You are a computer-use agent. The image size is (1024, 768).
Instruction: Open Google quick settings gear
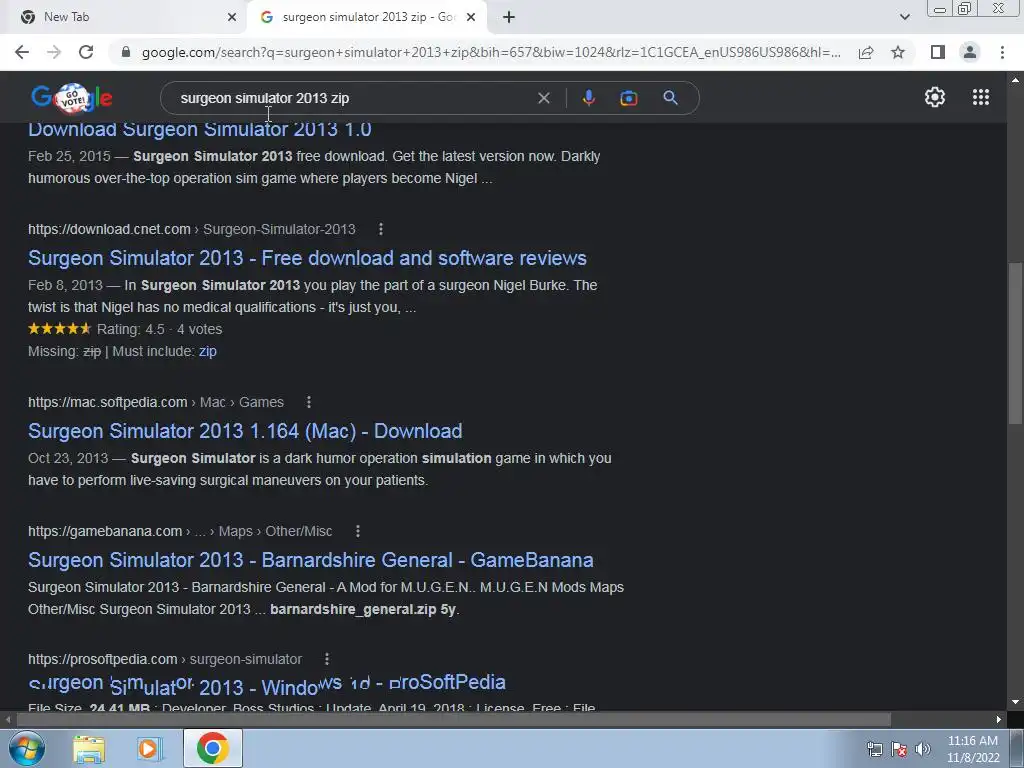pos(935,97)
